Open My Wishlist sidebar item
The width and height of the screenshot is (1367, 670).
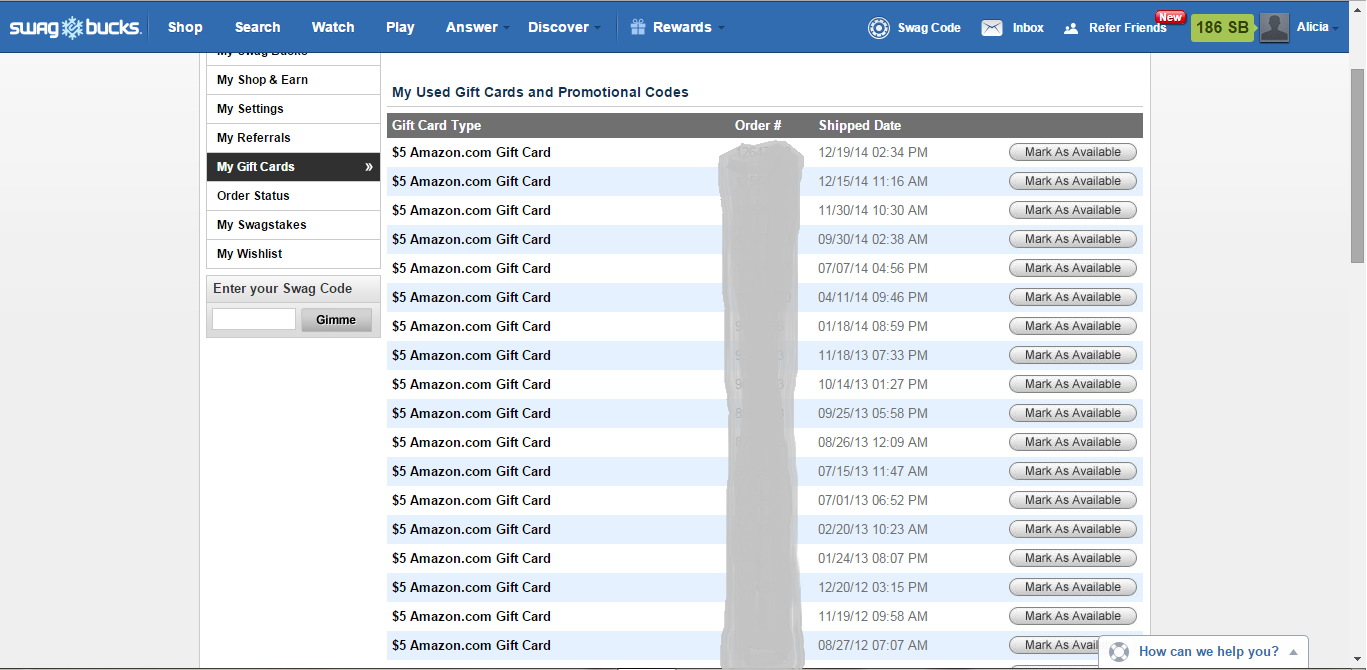click(x=293, y=254)
